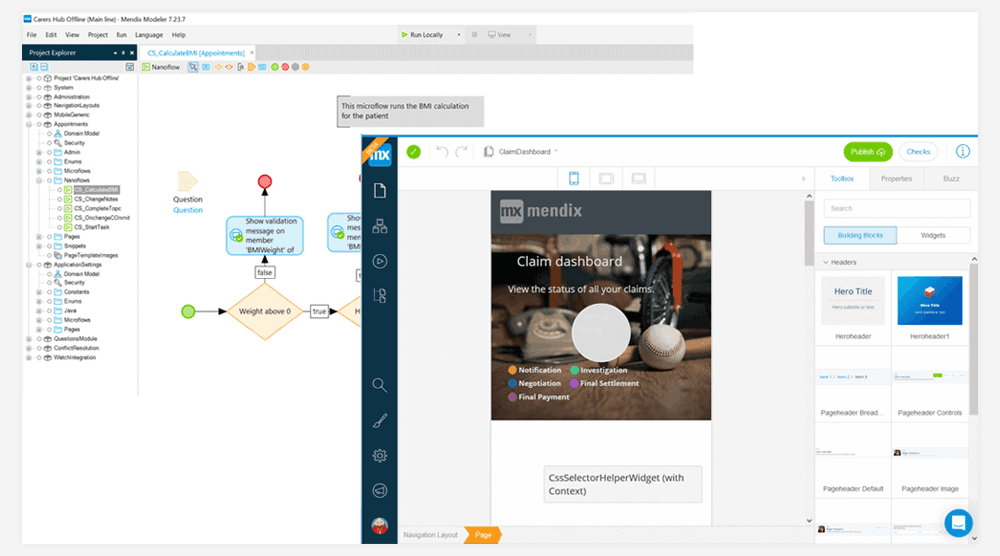Switch canvas to phone view
The width and height of the screenshot is (1000, 556).
coord(574,179)
